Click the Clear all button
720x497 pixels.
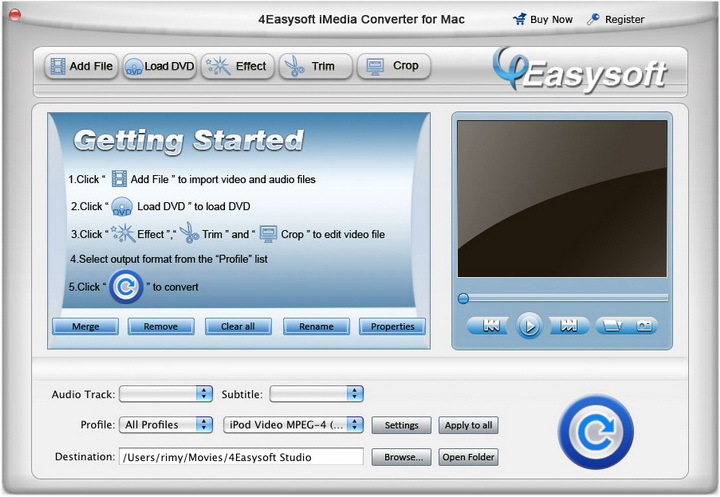click(x=238, y=327)
